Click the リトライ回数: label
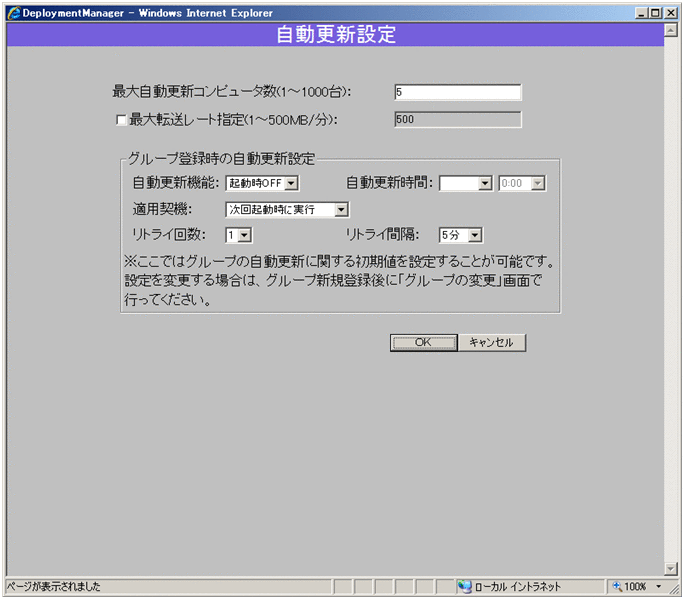The height and width of the screenshot is (600, 685). pyautogui.click(x=169, y=235)
